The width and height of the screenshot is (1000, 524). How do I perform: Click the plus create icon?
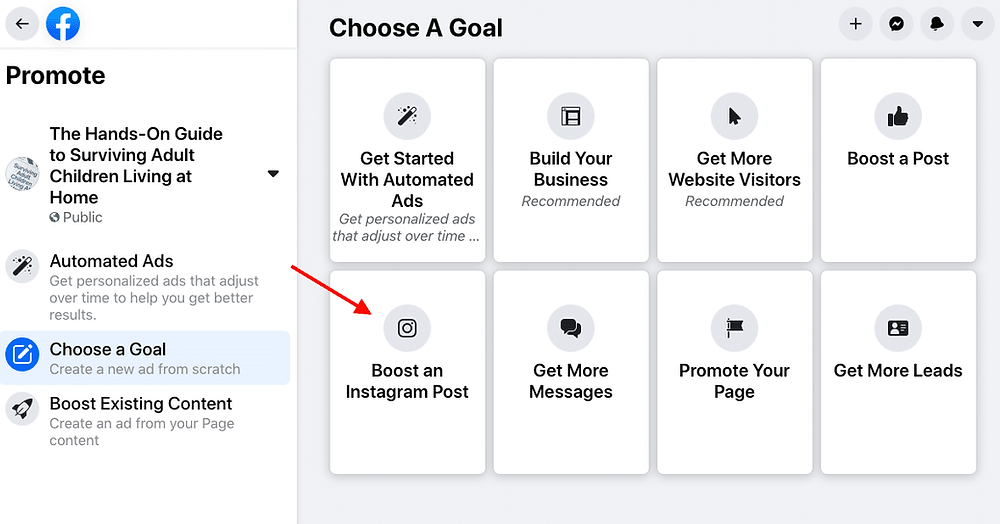(856, 24)
